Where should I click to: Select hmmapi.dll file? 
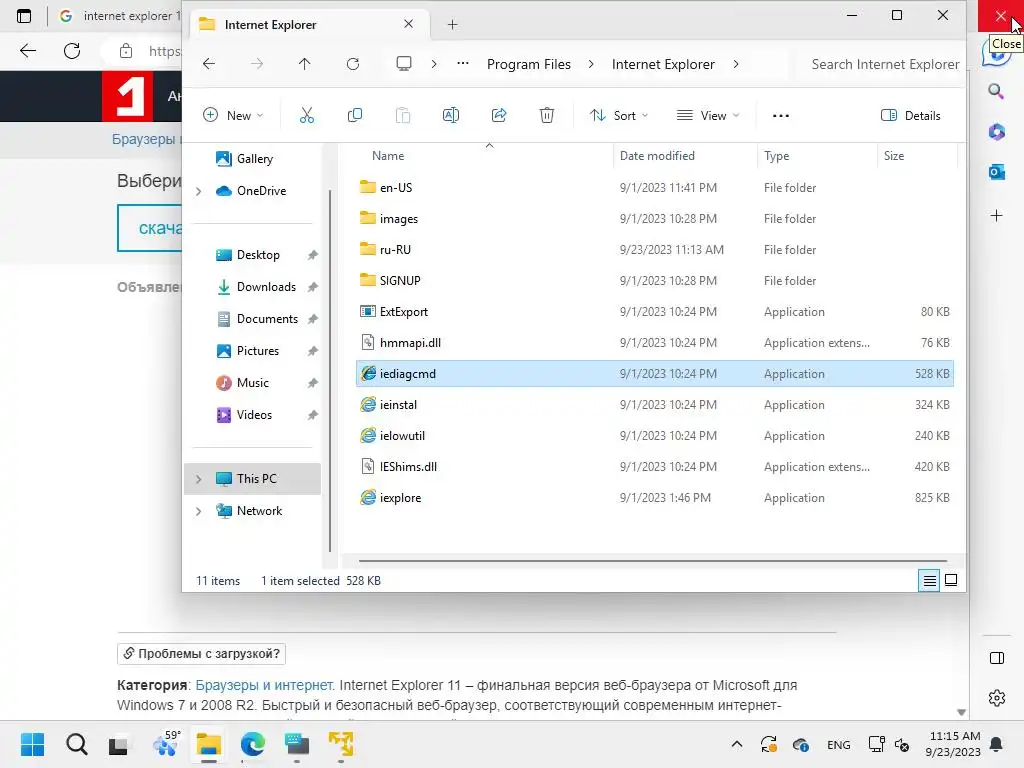[x=654, y=343]
